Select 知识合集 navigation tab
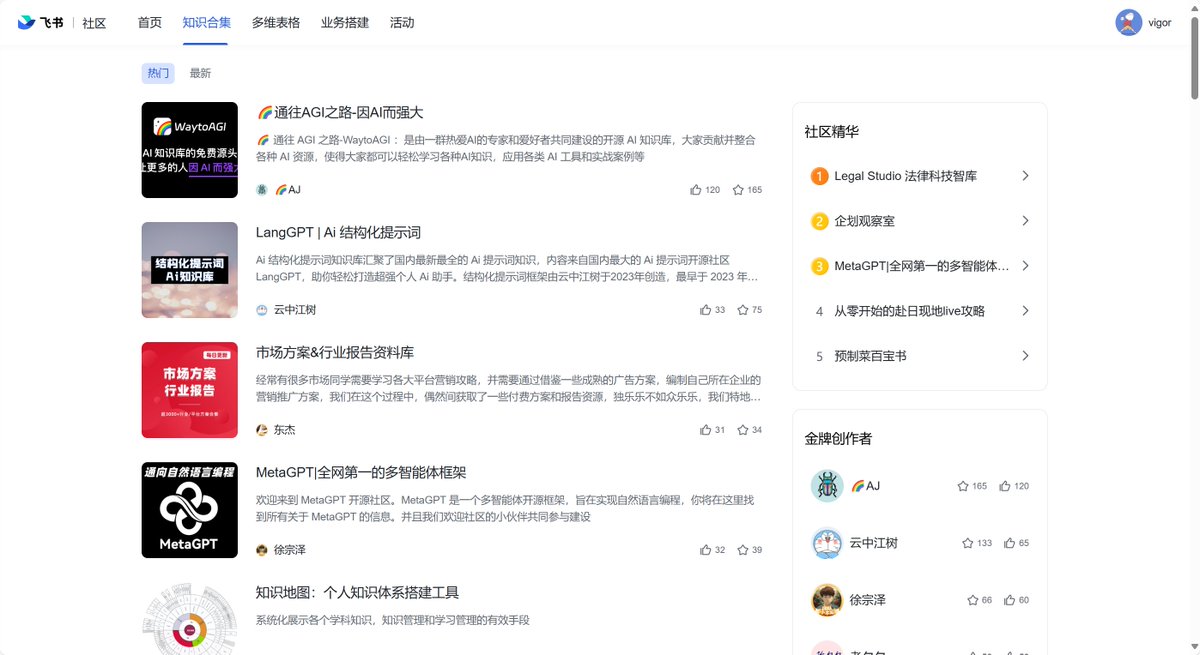Screen dimensions: 1200x655 click(207, 22)
